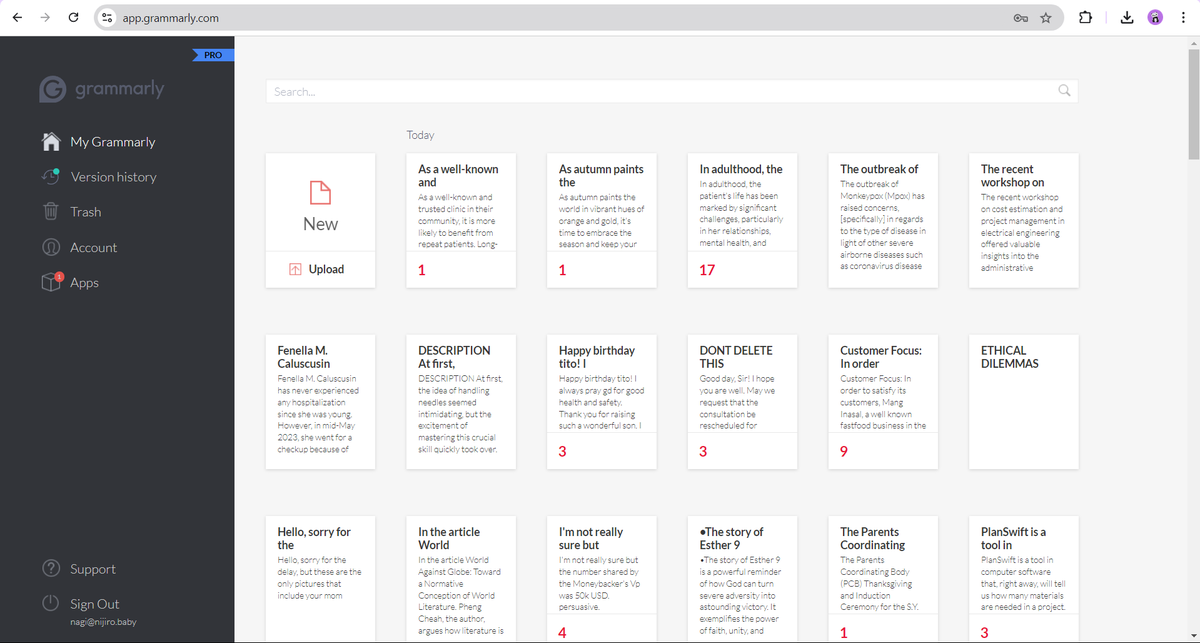This screenshot has height=643, width=1200.
Task: Open document "In the article World"
Action: click(x=461, y=579)
